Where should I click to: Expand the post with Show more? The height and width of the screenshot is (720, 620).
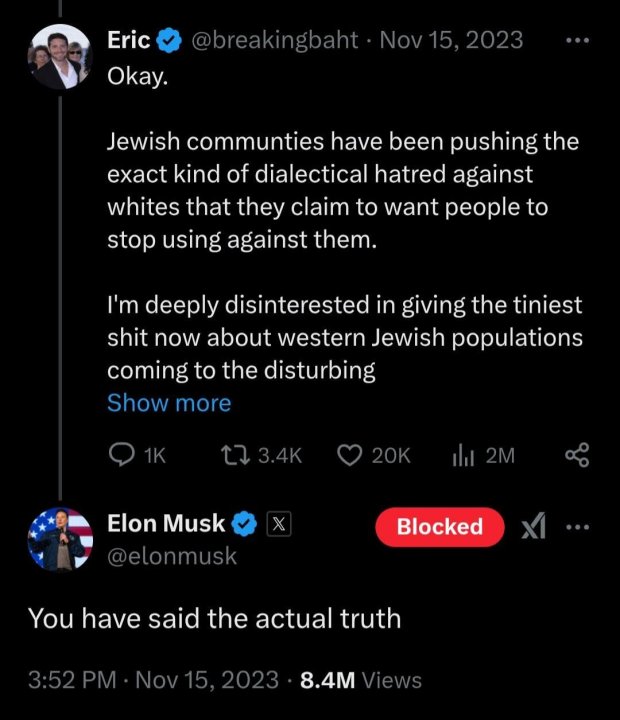169,403
